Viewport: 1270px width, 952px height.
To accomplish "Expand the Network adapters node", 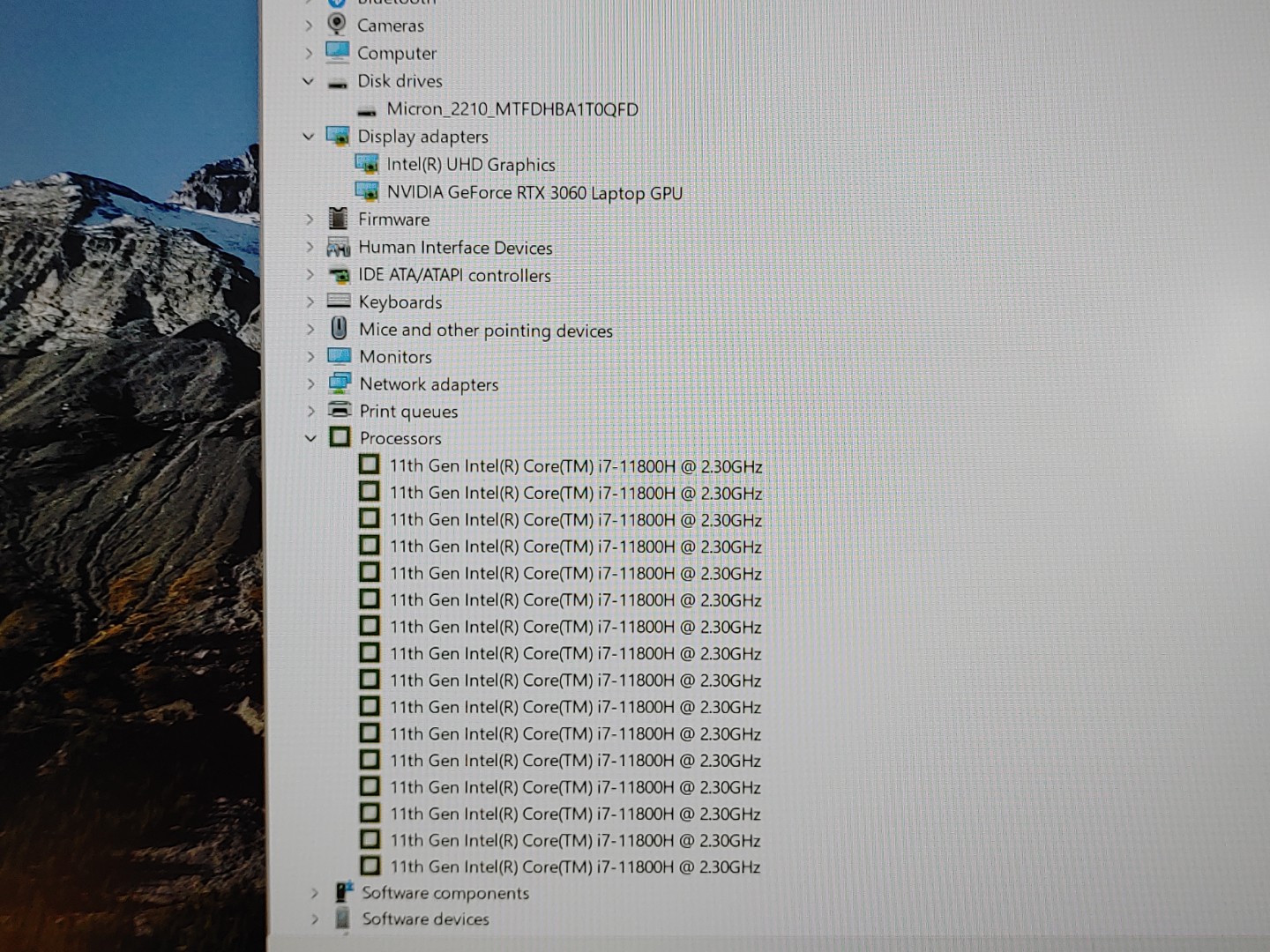I will click(x=310, y=384).
